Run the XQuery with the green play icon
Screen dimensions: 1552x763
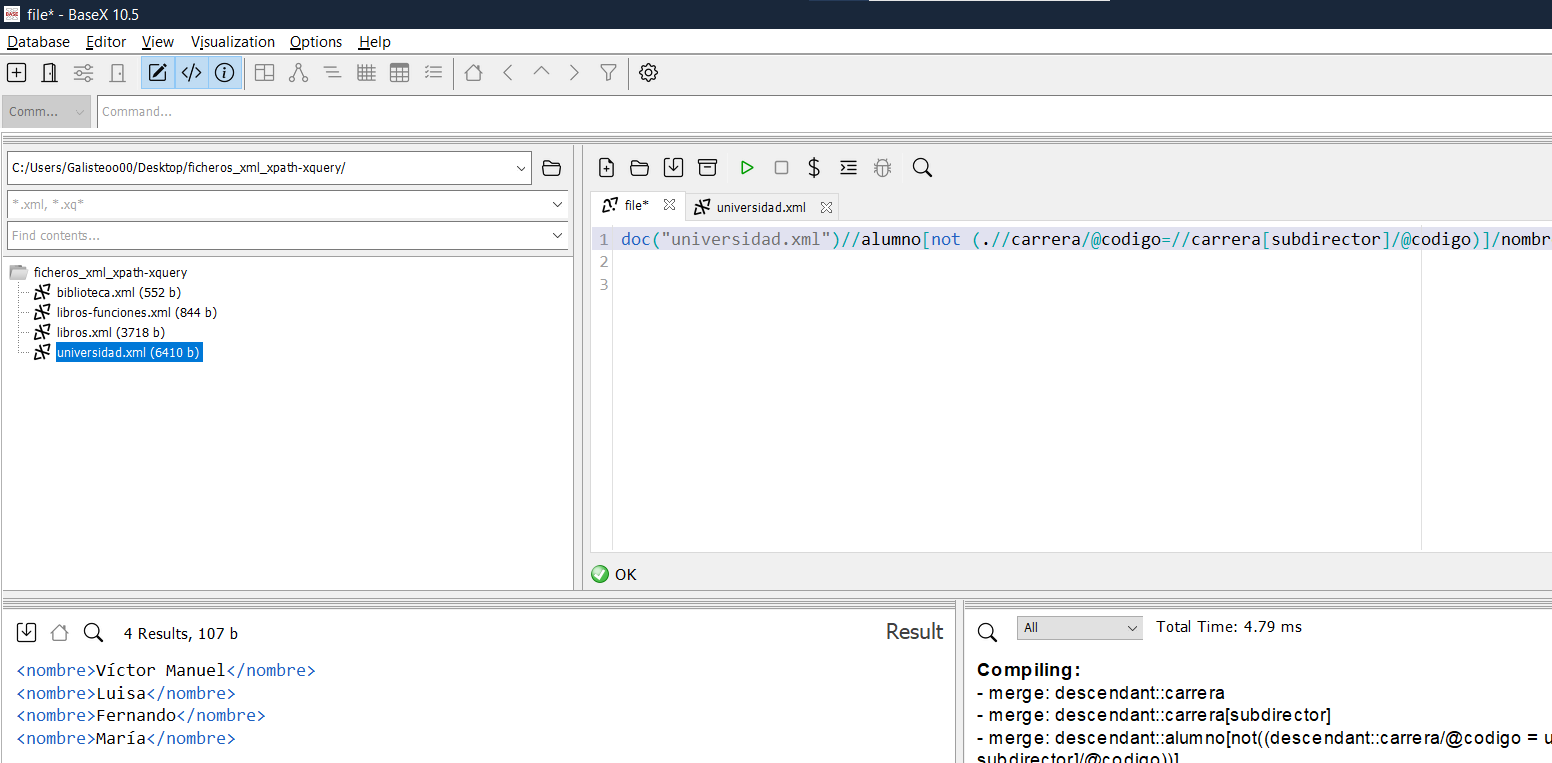pos(747,167)
